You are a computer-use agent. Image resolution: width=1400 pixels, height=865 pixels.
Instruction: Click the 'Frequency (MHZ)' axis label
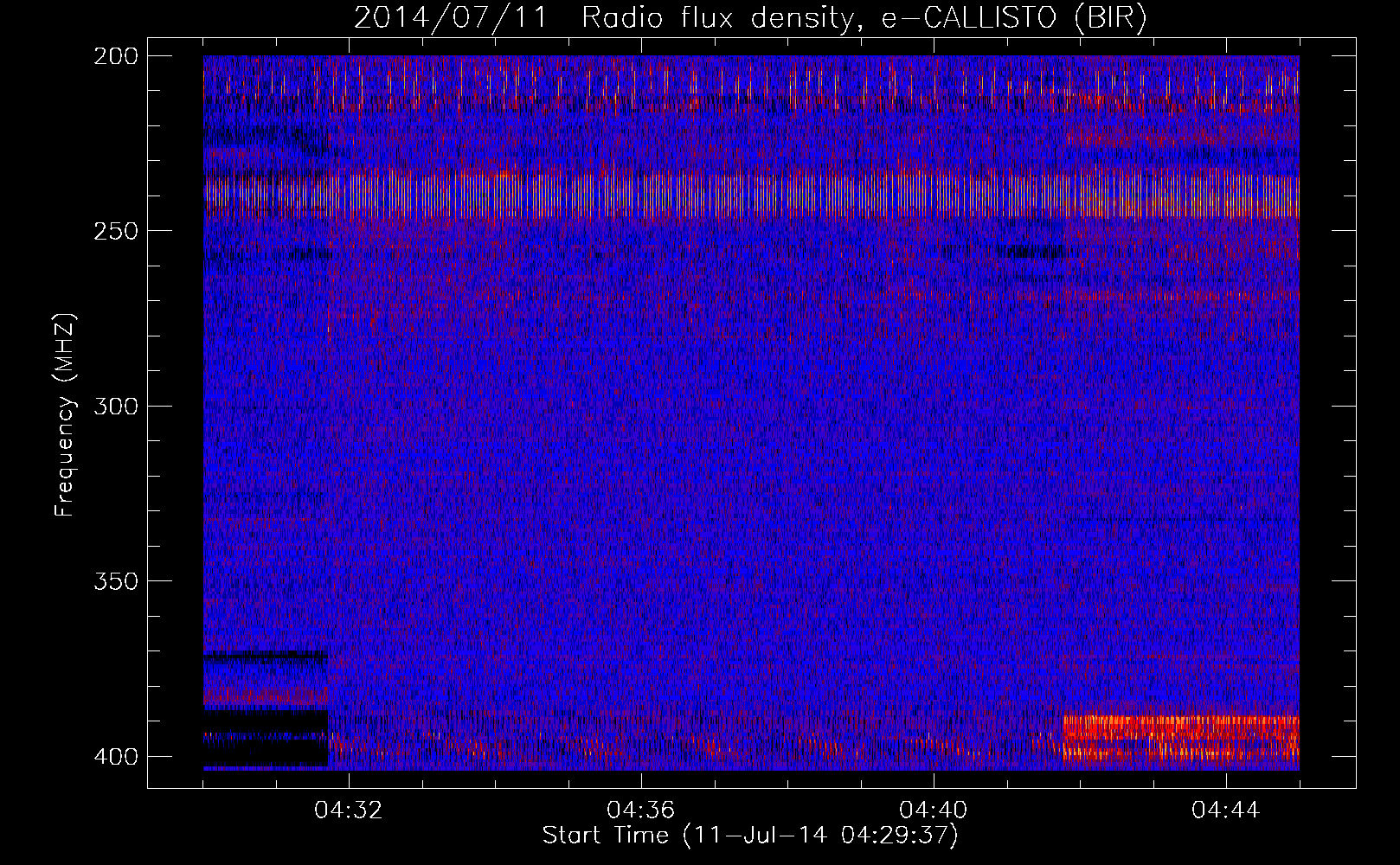tap(65, 415)
